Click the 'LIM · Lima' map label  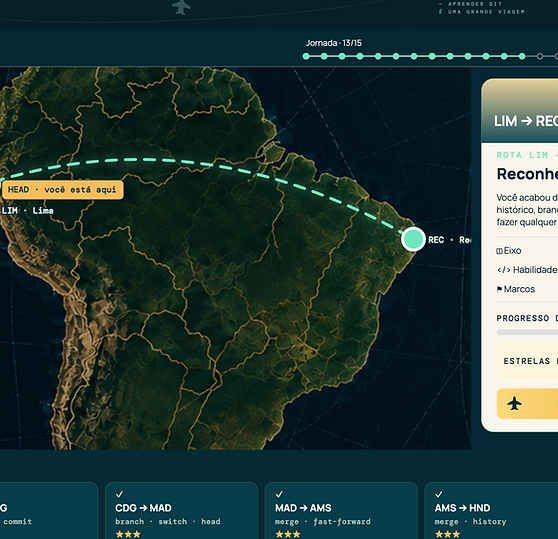tap(27, 211)
